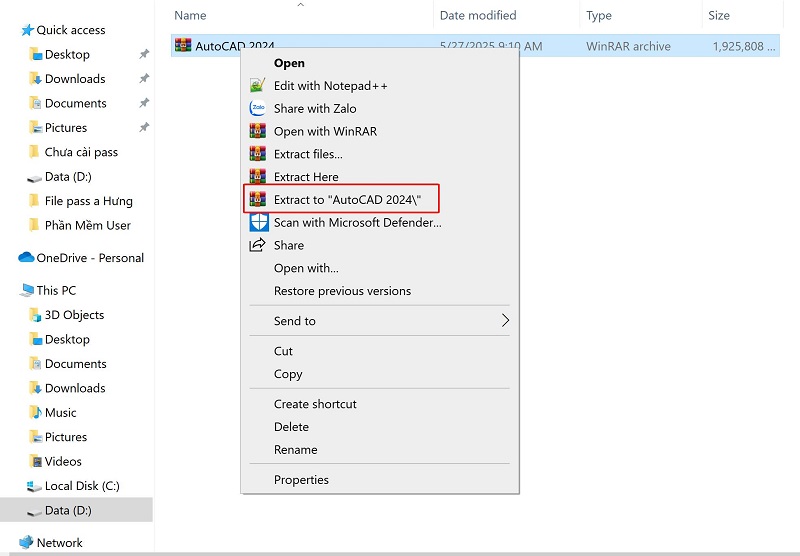Select Create shortcut

tap(315, 404)
